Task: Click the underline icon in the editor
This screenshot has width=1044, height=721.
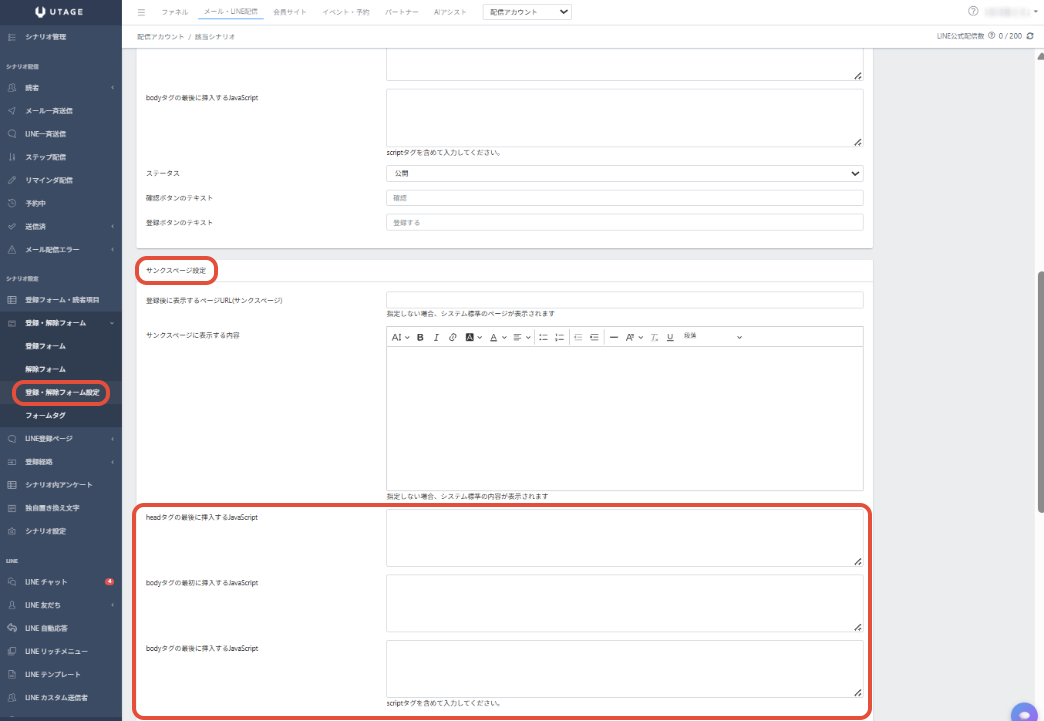Action: 669,338
